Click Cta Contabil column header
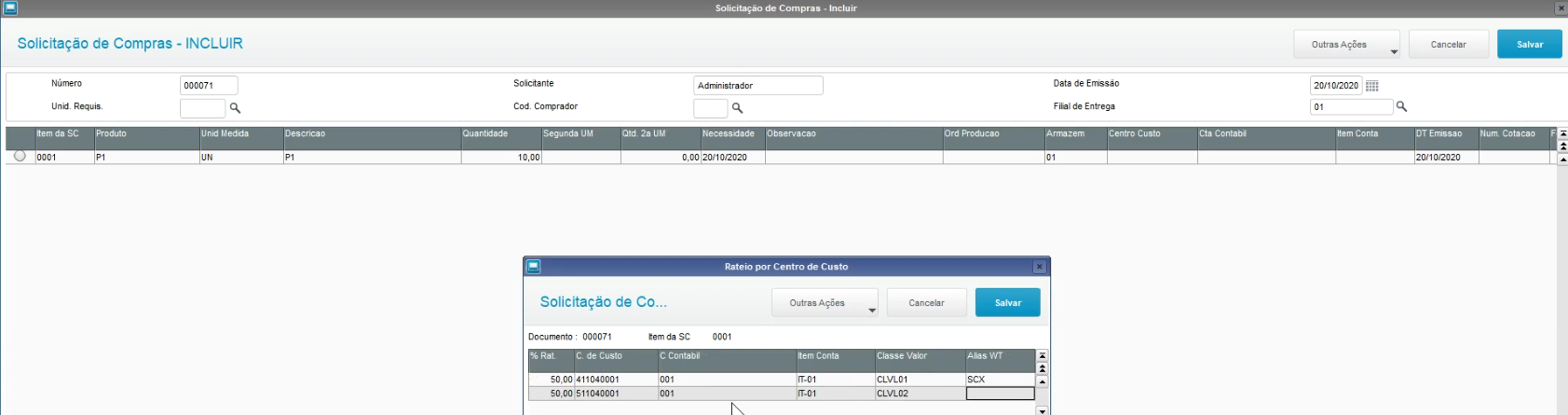This screenshot has width=1568, height=415. coord(1266,138)
